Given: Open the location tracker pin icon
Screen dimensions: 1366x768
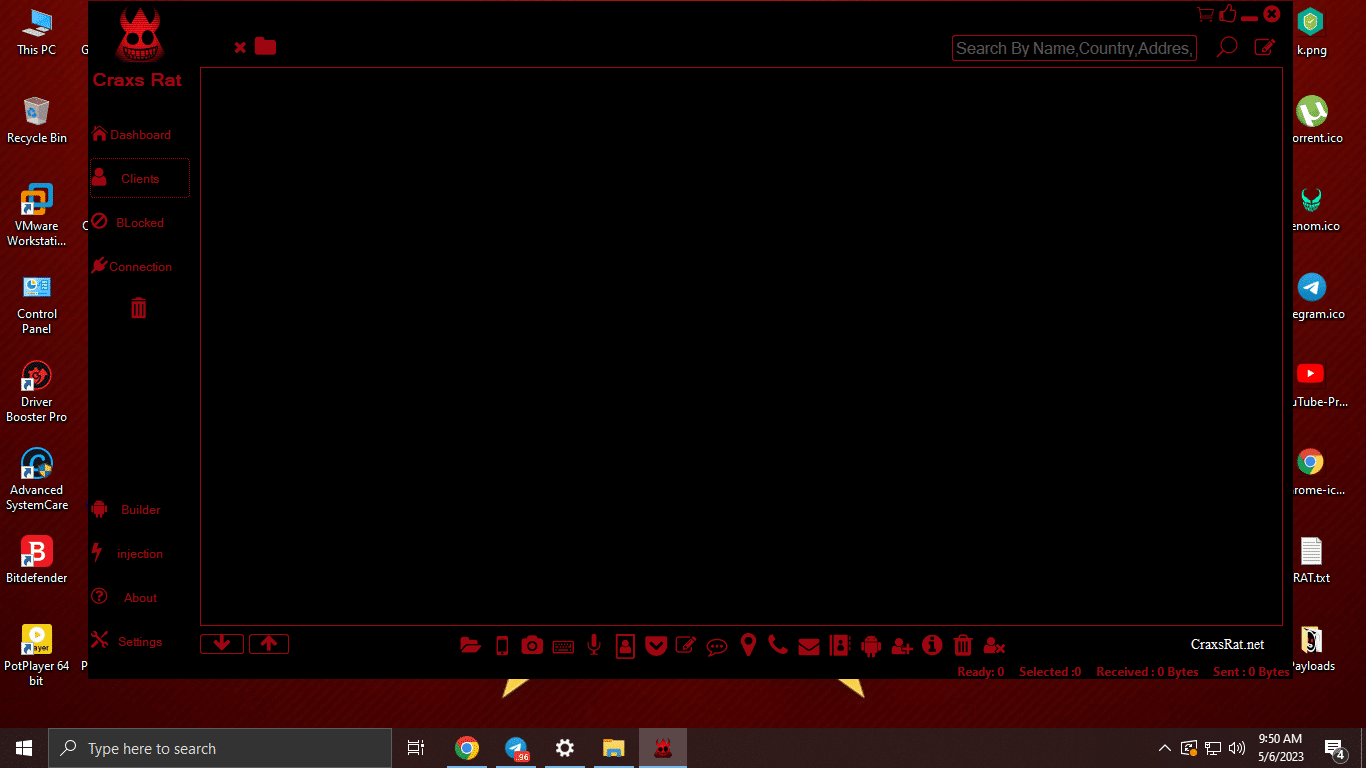Looking at the screenshot, I should (748, 645).
